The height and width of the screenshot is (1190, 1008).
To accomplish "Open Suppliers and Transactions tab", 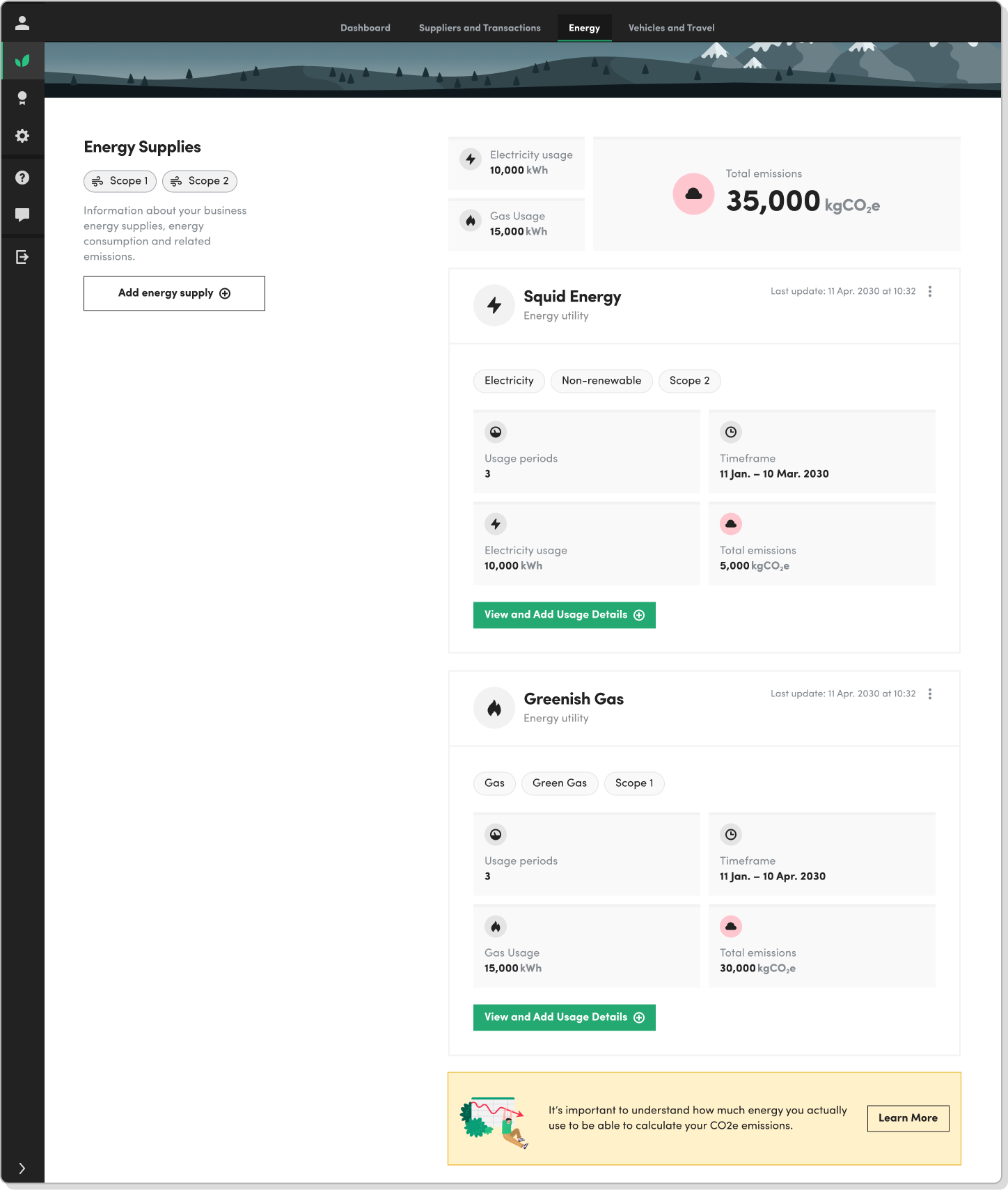I will 480,28.
